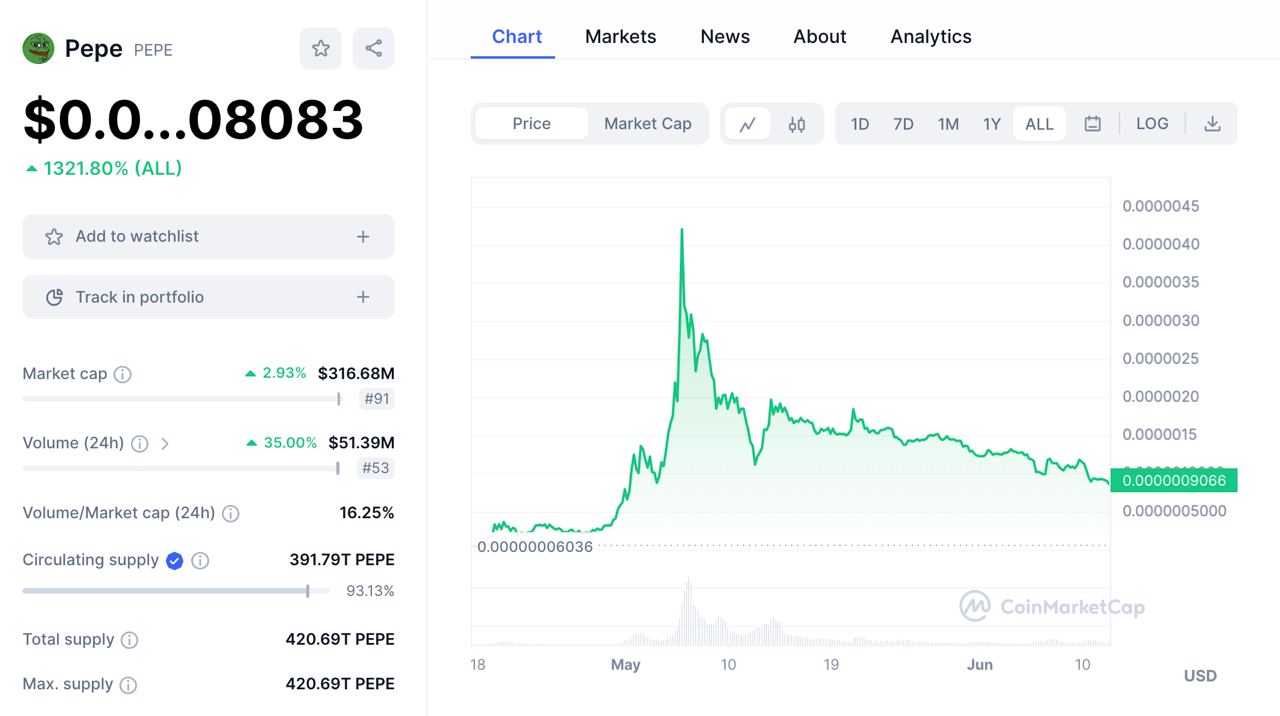
Task: Toggle chart to Market Cap view
Action: [647, 124]
